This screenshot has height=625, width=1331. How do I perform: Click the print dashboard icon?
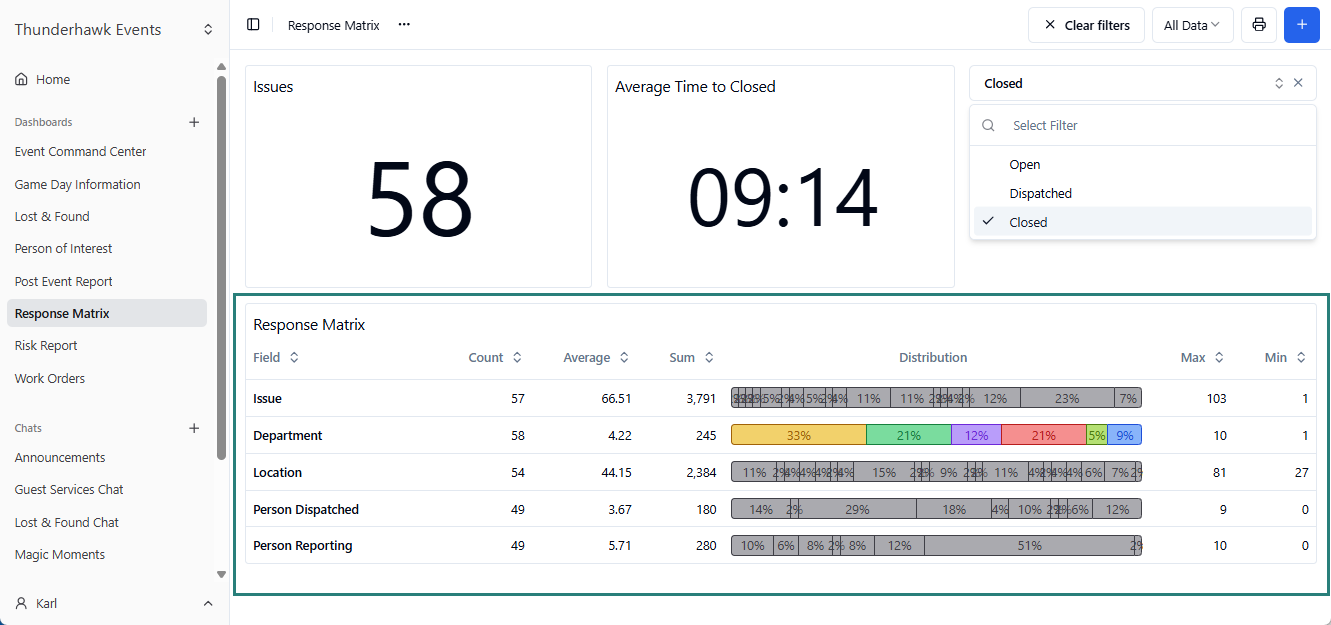tap(1258, 25)
